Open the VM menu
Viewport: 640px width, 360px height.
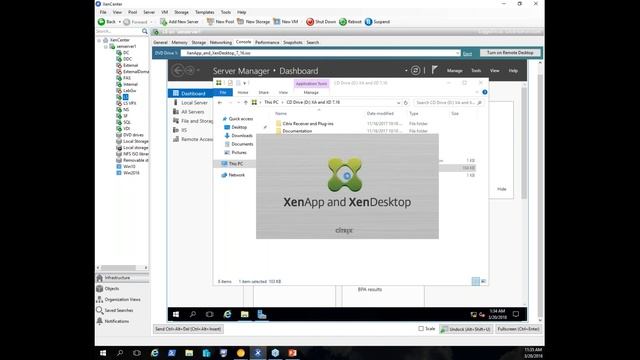[164, 12]
